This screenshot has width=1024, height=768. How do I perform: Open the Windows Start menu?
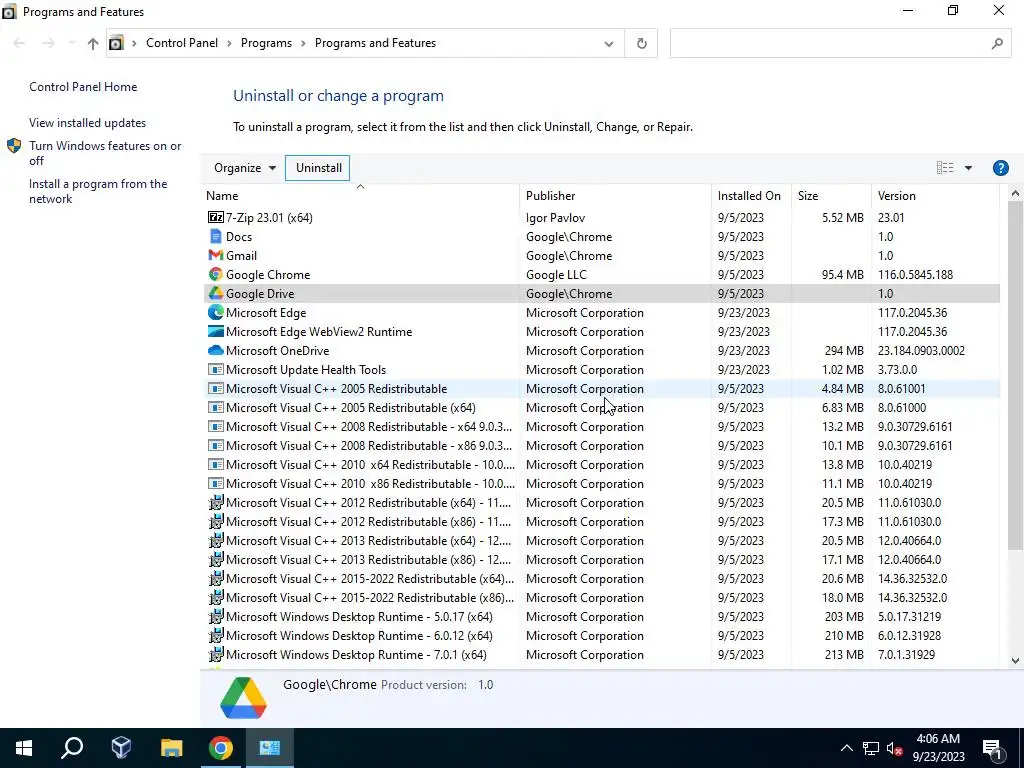coord(24,748)
